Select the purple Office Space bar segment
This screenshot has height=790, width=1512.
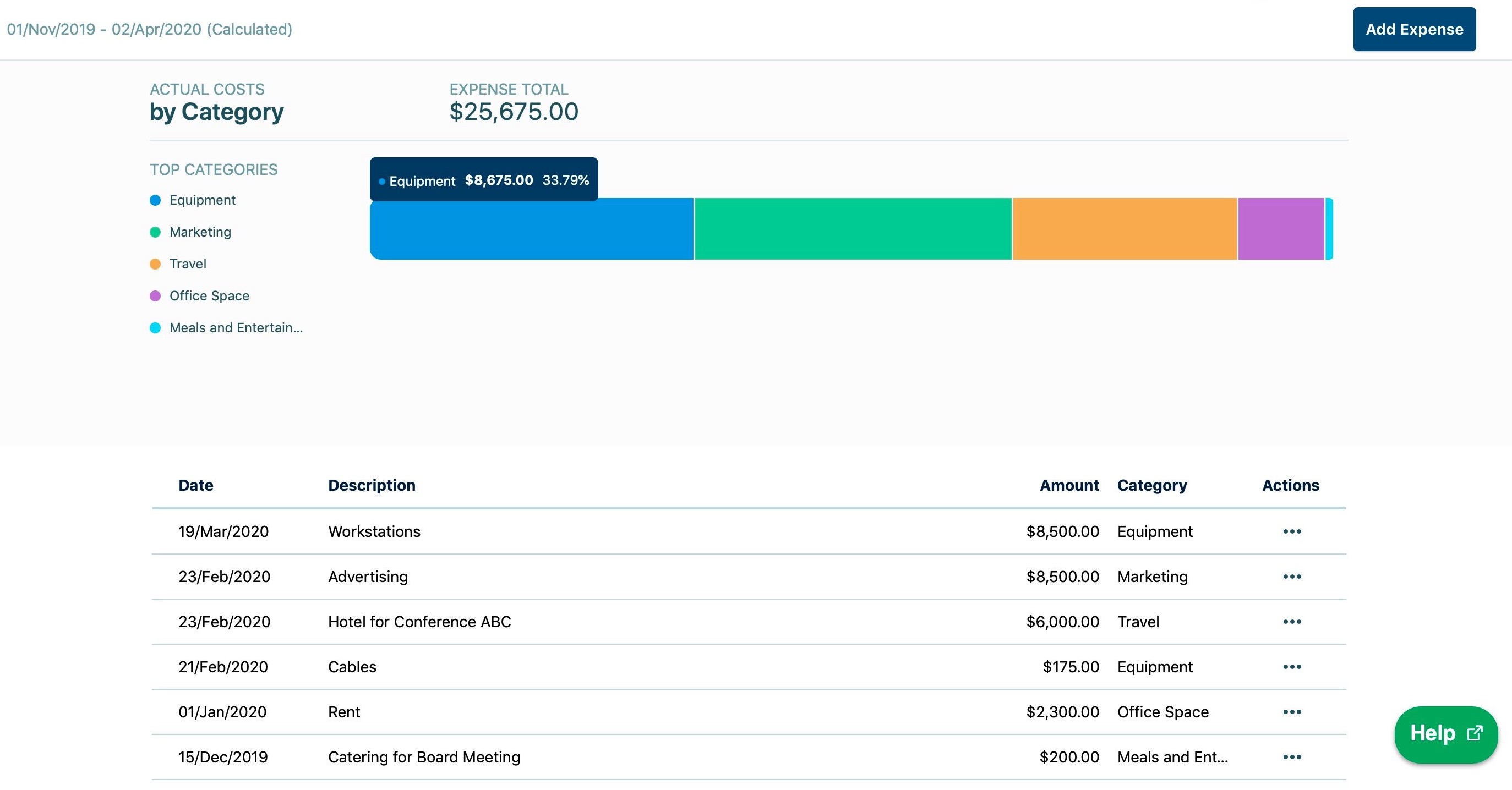[x=1281, y=229]
